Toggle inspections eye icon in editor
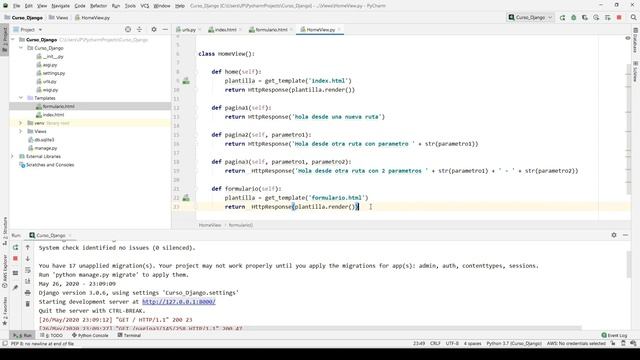This screenshot has height=360, width=640. (x=628, y=38)
